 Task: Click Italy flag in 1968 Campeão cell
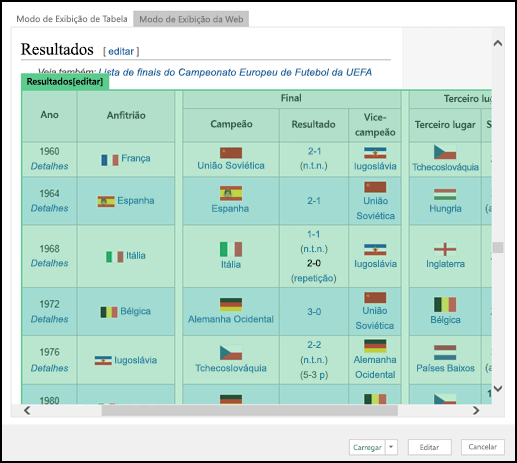point(231,249)
